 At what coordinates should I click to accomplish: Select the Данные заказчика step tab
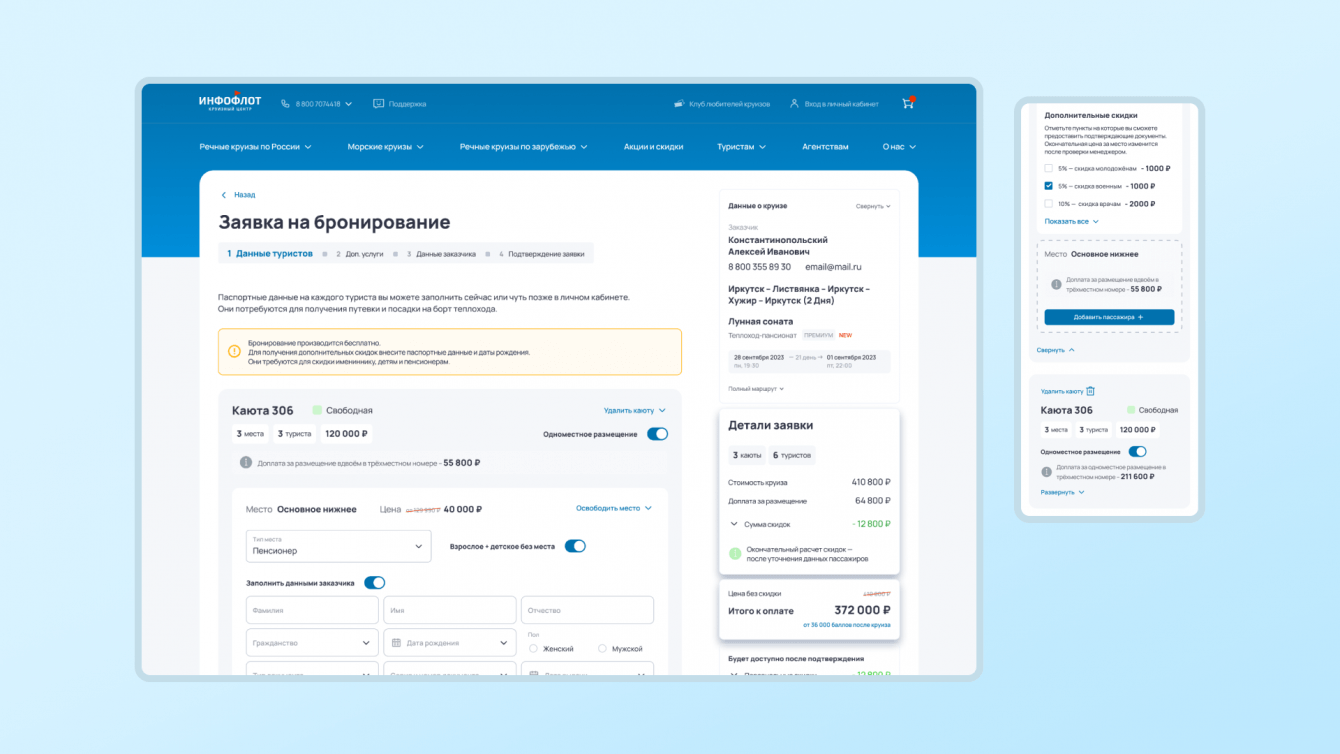441,254
